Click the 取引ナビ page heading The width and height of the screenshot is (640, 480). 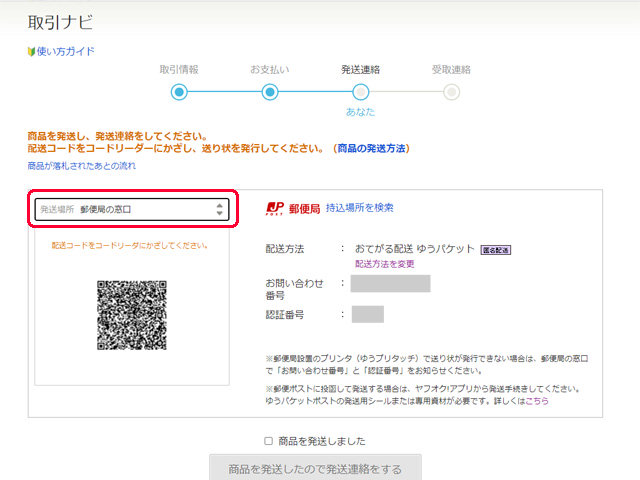point(60,22)
